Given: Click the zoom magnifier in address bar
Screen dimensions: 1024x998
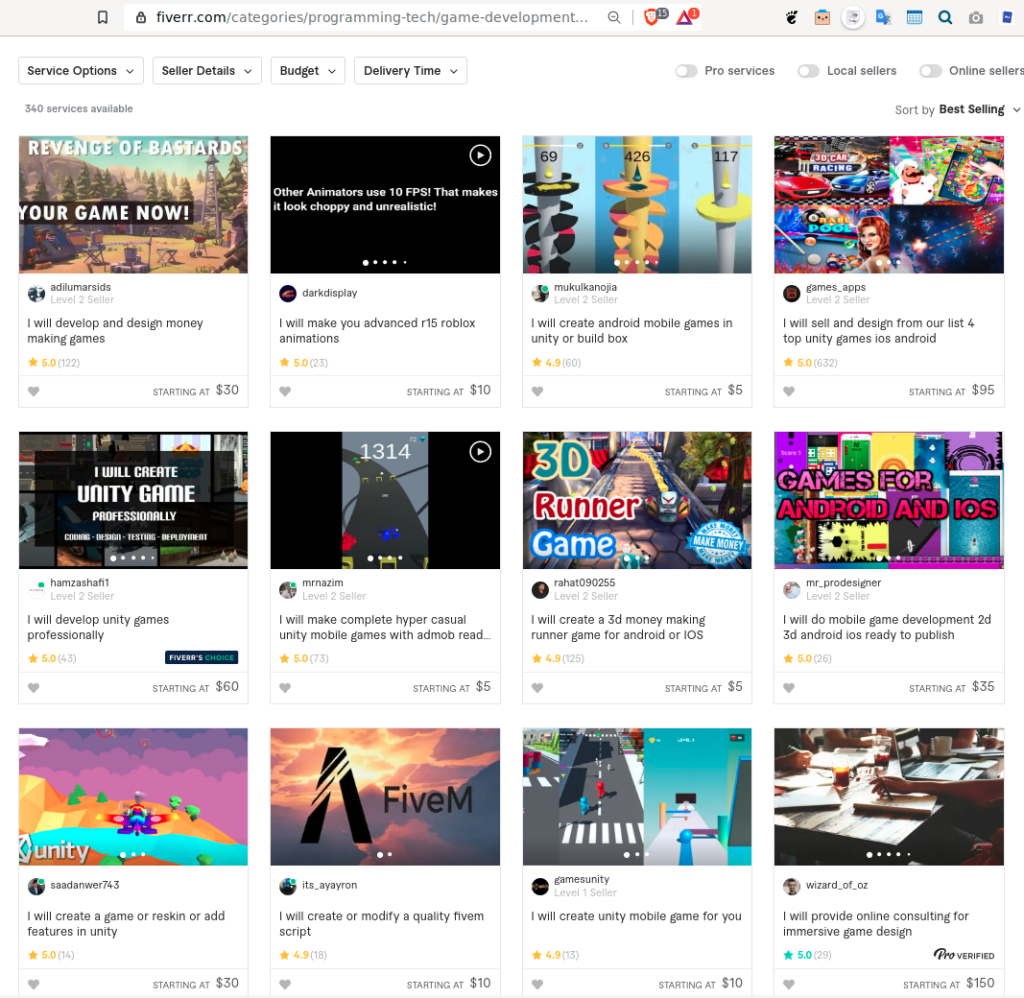Looking at the screenshot, I should click(614, 17).
